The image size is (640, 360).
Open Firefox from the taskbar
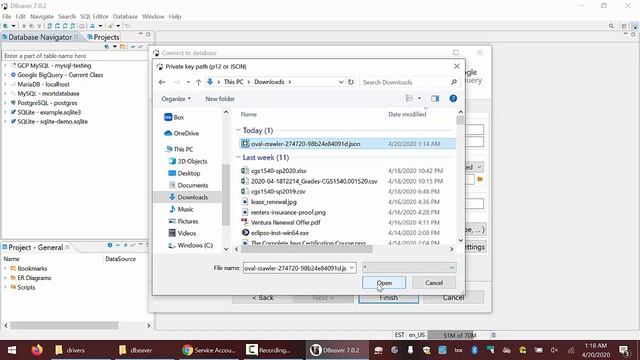coord(37,350)
